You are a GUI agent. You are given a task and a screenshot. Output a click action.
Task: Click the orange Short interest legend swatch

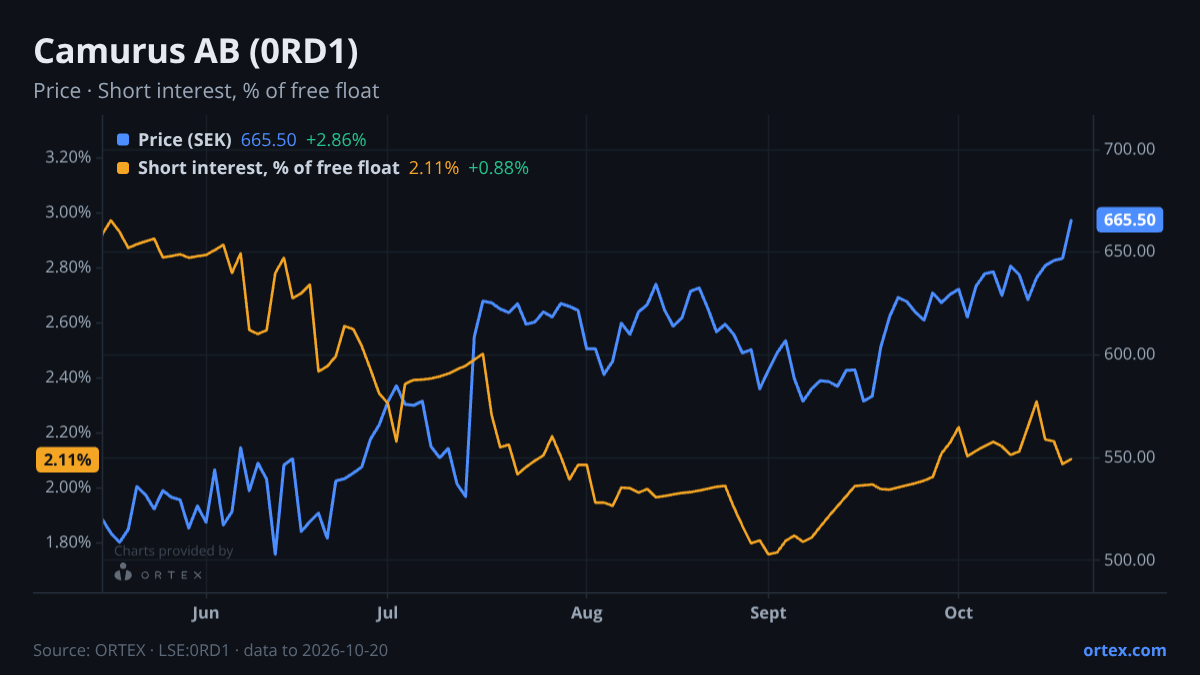(123, 168)
